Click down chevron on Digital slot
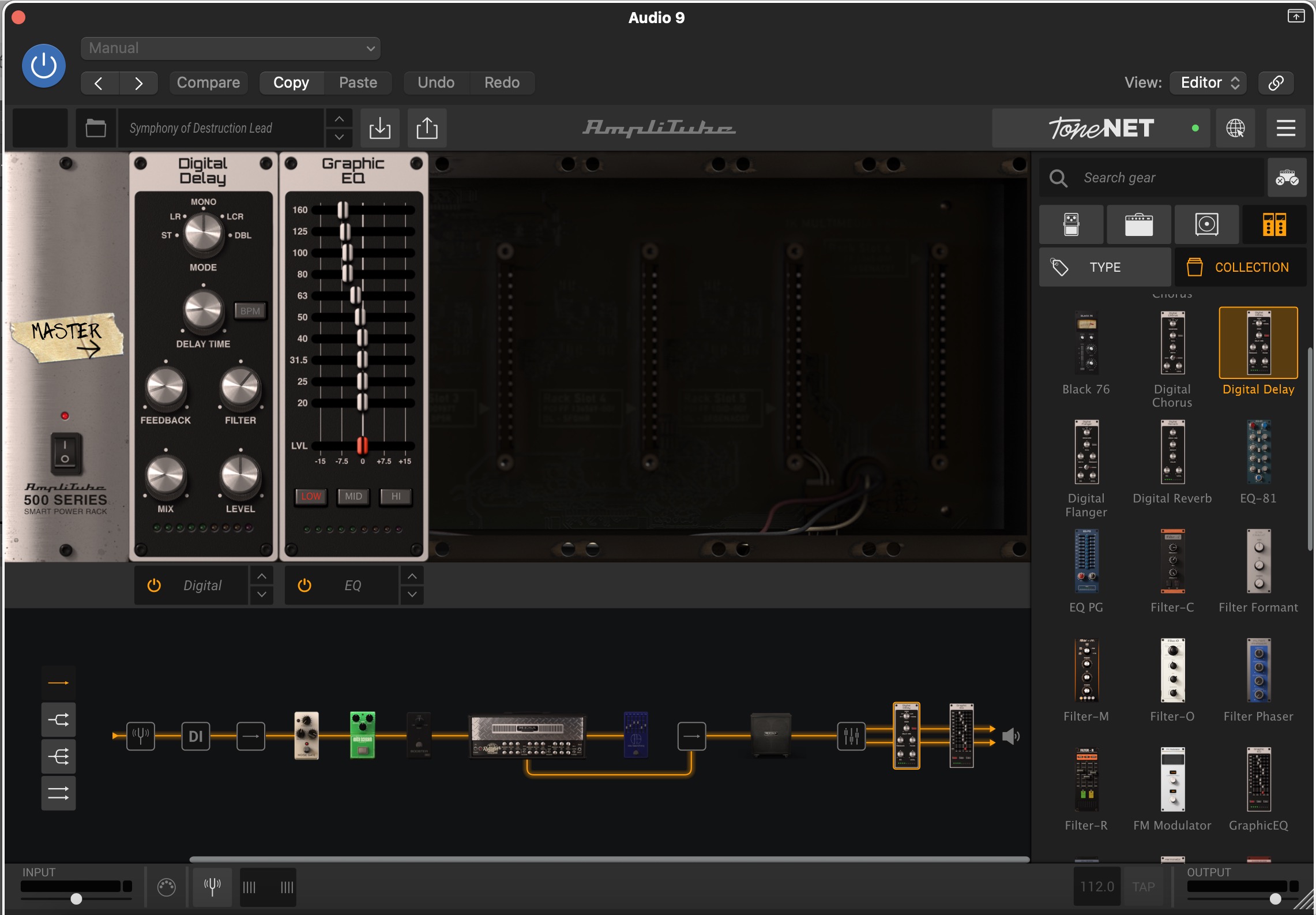 coord(262,594)
